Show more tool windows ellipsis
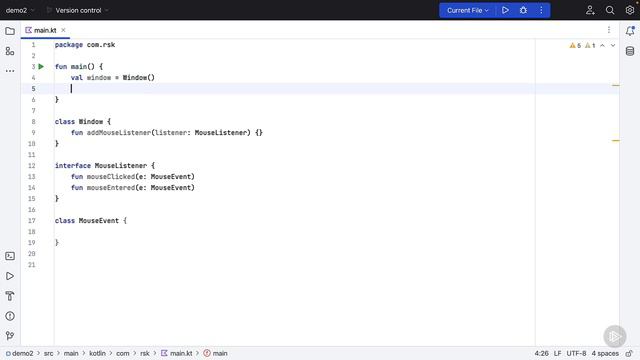Screen dimensions: 640x360 10,71
